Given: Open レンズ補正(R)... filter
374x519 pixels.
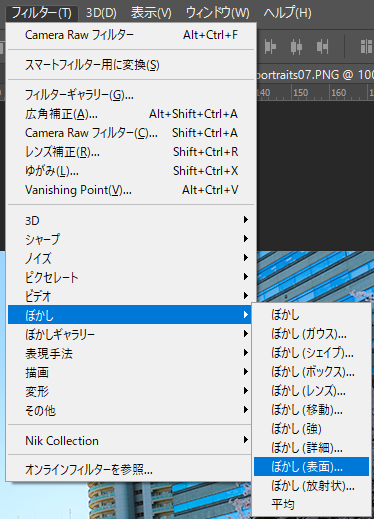Looking at the screenshot, I should point(131,152).
